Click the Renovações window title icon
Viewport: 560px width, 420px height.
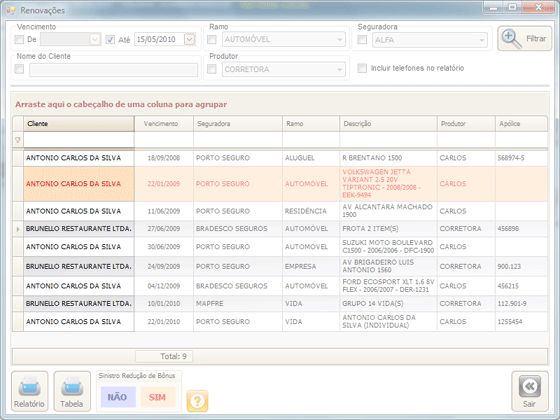(11, 10)
